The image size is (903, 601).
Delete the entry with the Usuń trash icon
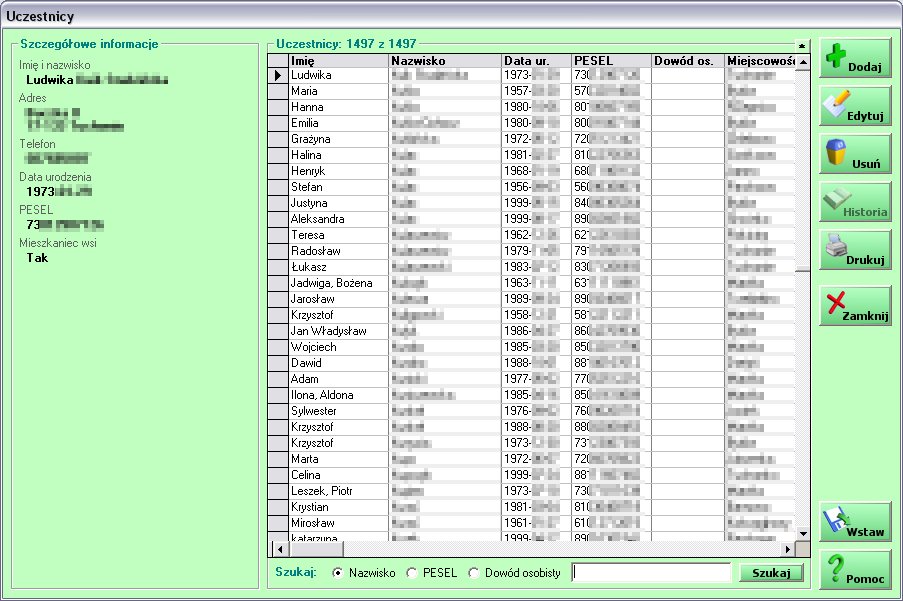855,155
